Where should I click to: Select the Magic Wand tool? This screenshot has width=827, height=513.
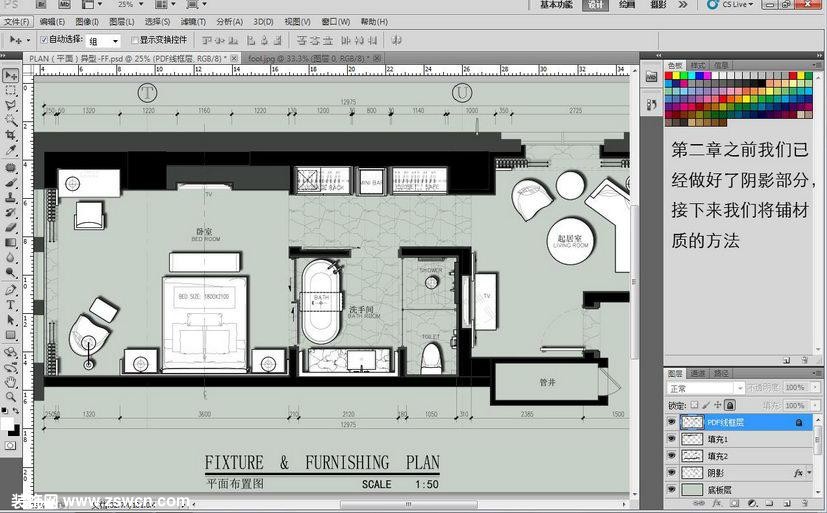pyautogui.click(x=11, y=121)
